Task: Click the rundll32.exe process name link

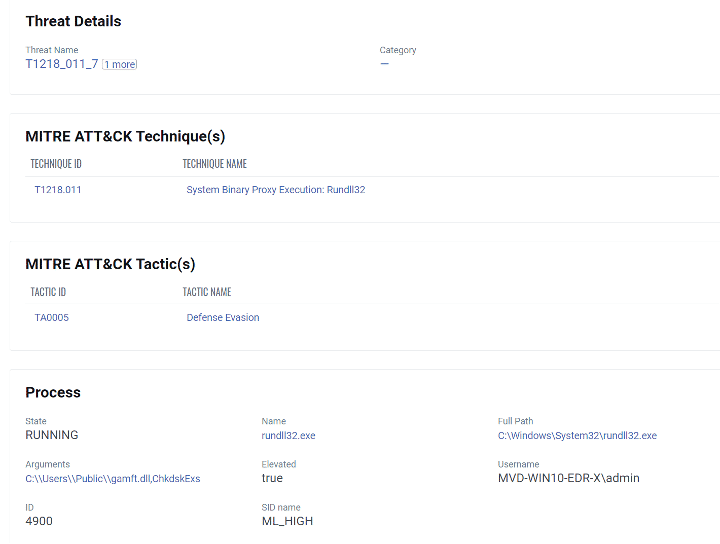Action: (x=288, y=435)
